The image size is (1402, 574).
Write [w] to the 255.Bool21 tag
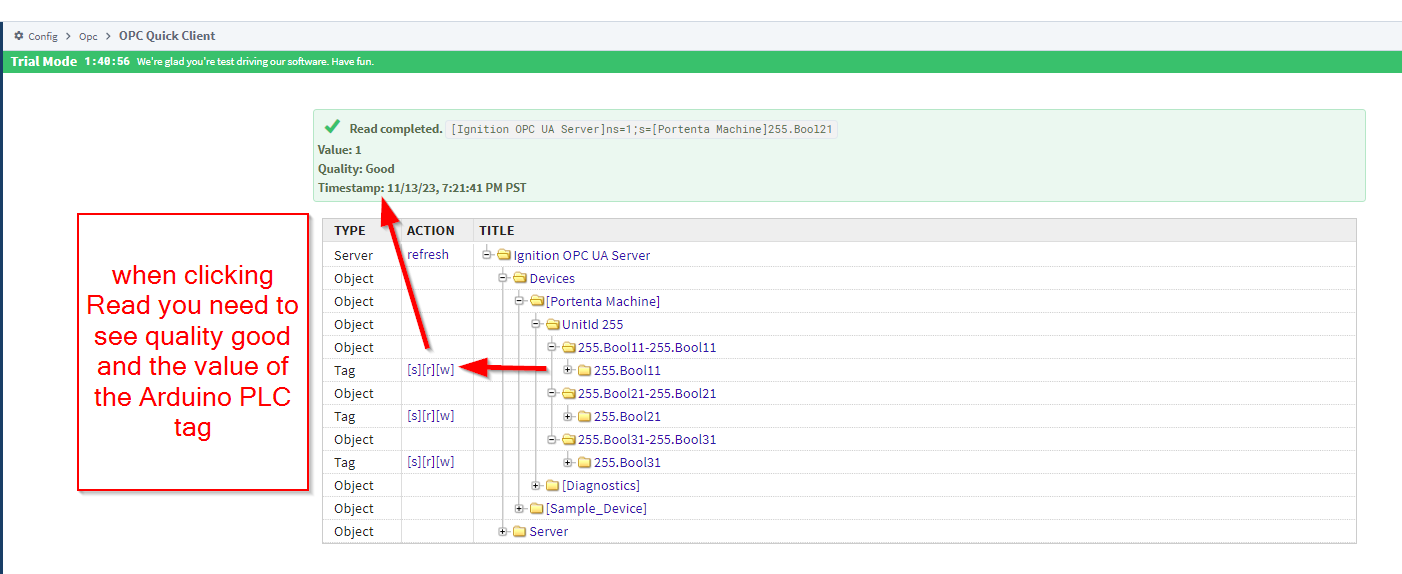coord(445,416)
